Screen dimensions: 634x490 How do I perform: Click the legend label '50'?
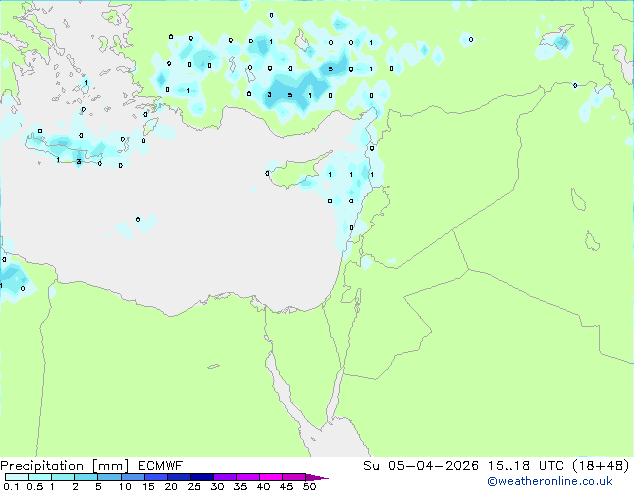click(x=310, y=486)
